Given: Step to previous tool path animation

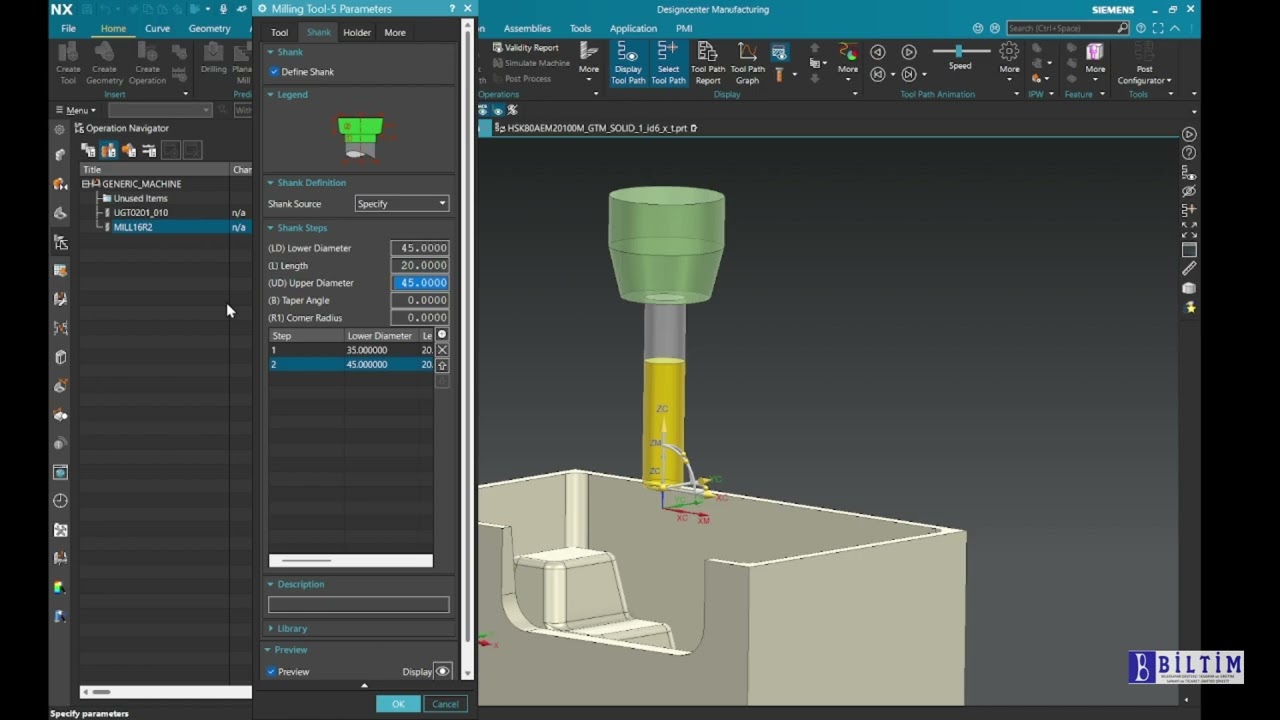Looking at the screenshot, I should tap(877, 74).
